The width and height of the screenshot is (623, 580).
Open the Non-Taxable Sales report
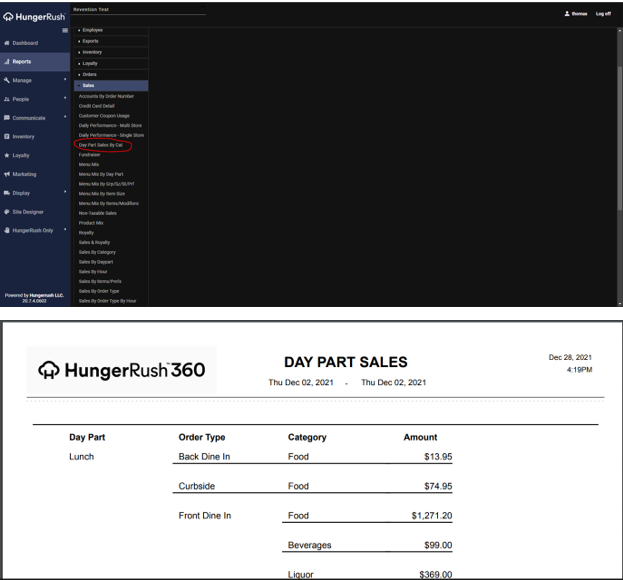[x=98, y=213]
